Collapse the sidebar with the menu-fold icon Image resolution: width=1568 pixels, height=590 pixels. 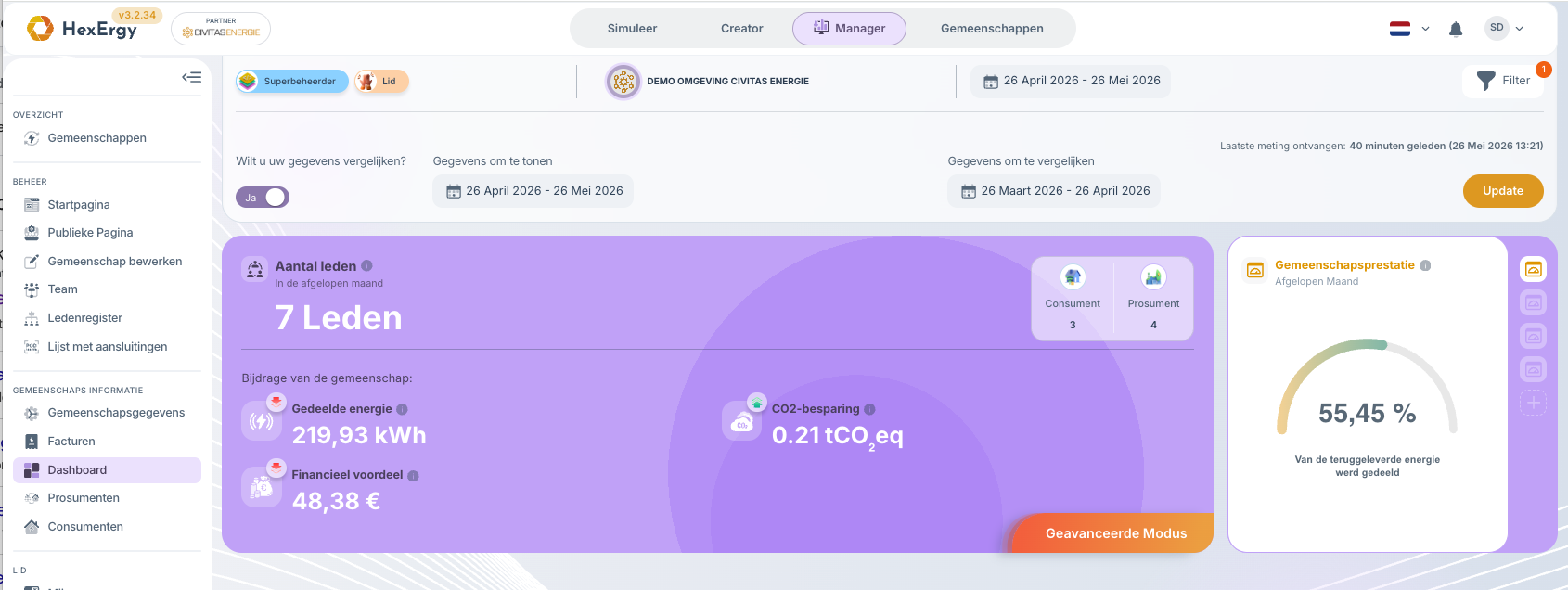192,77
